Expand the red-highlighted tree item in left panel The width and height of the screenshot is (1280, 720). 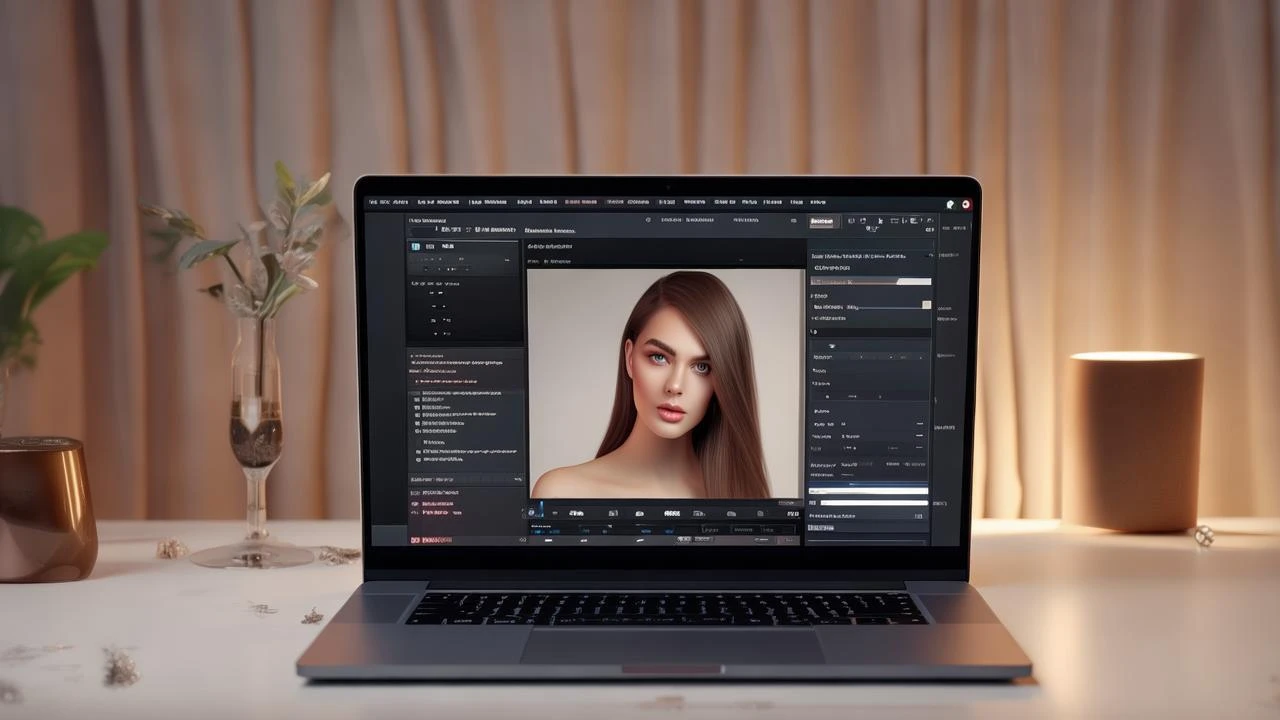(417, 381)
